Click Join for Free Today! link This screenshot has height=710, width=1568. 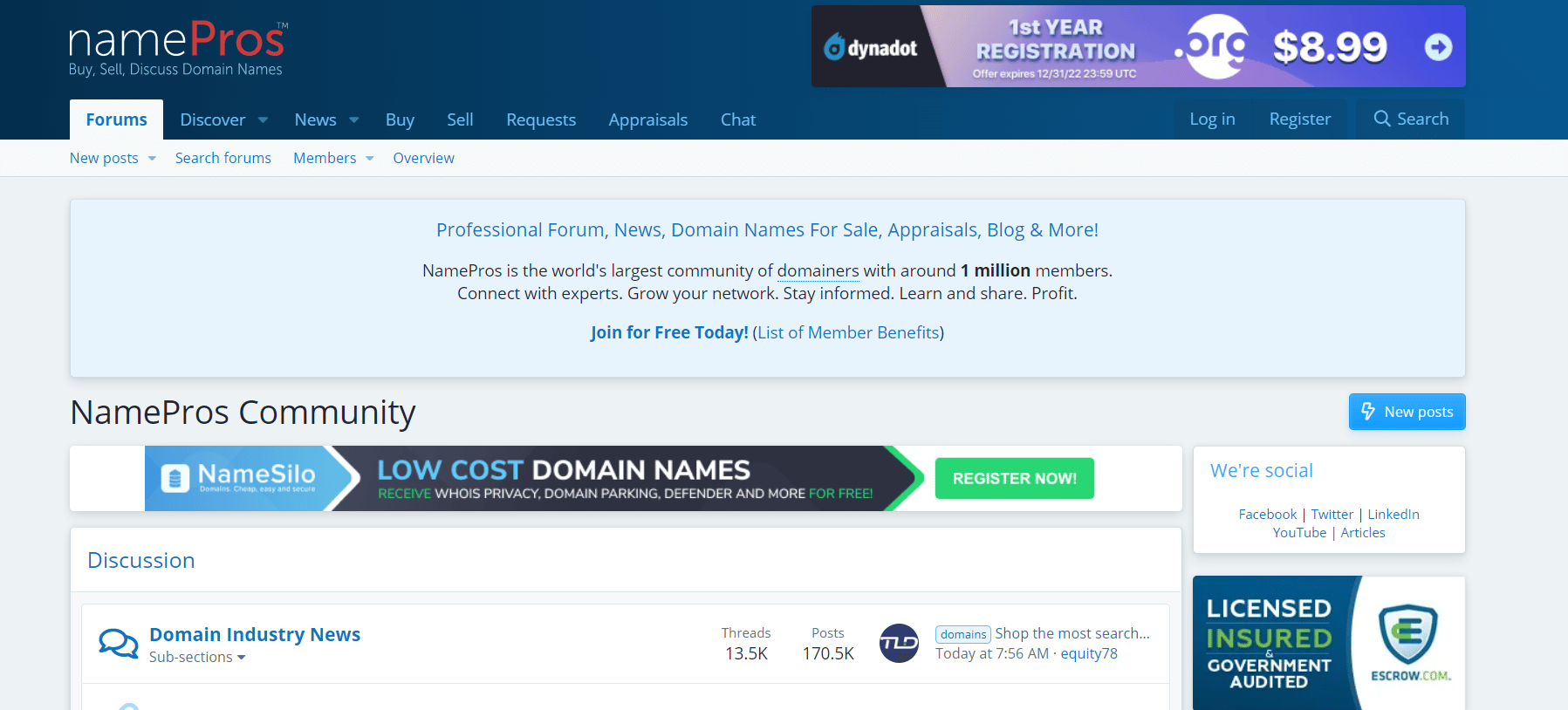pyautogui.click(x=669, y=332)
